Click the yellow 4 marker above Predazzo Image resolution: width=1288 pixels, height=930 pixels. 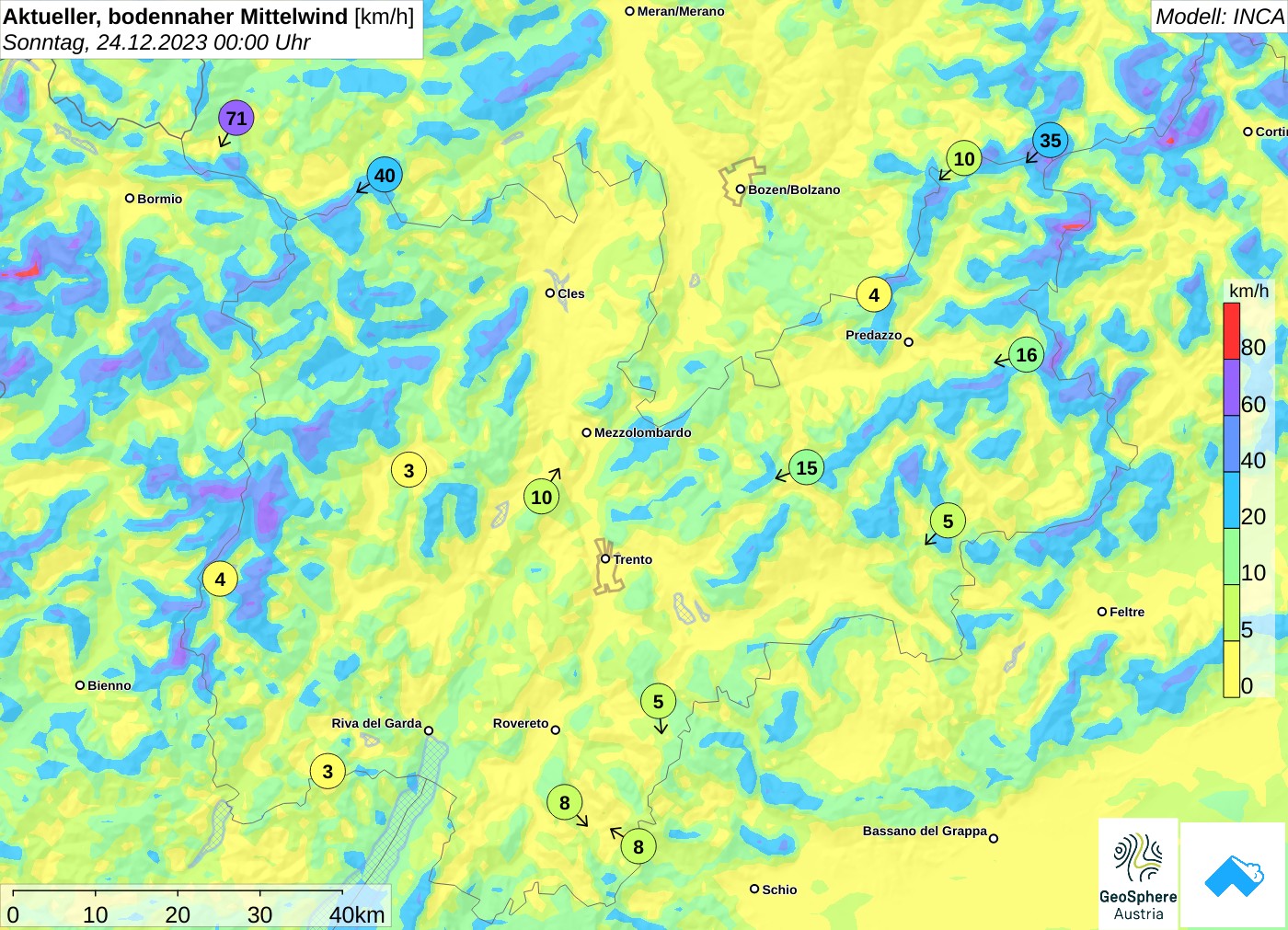[874, 294]
